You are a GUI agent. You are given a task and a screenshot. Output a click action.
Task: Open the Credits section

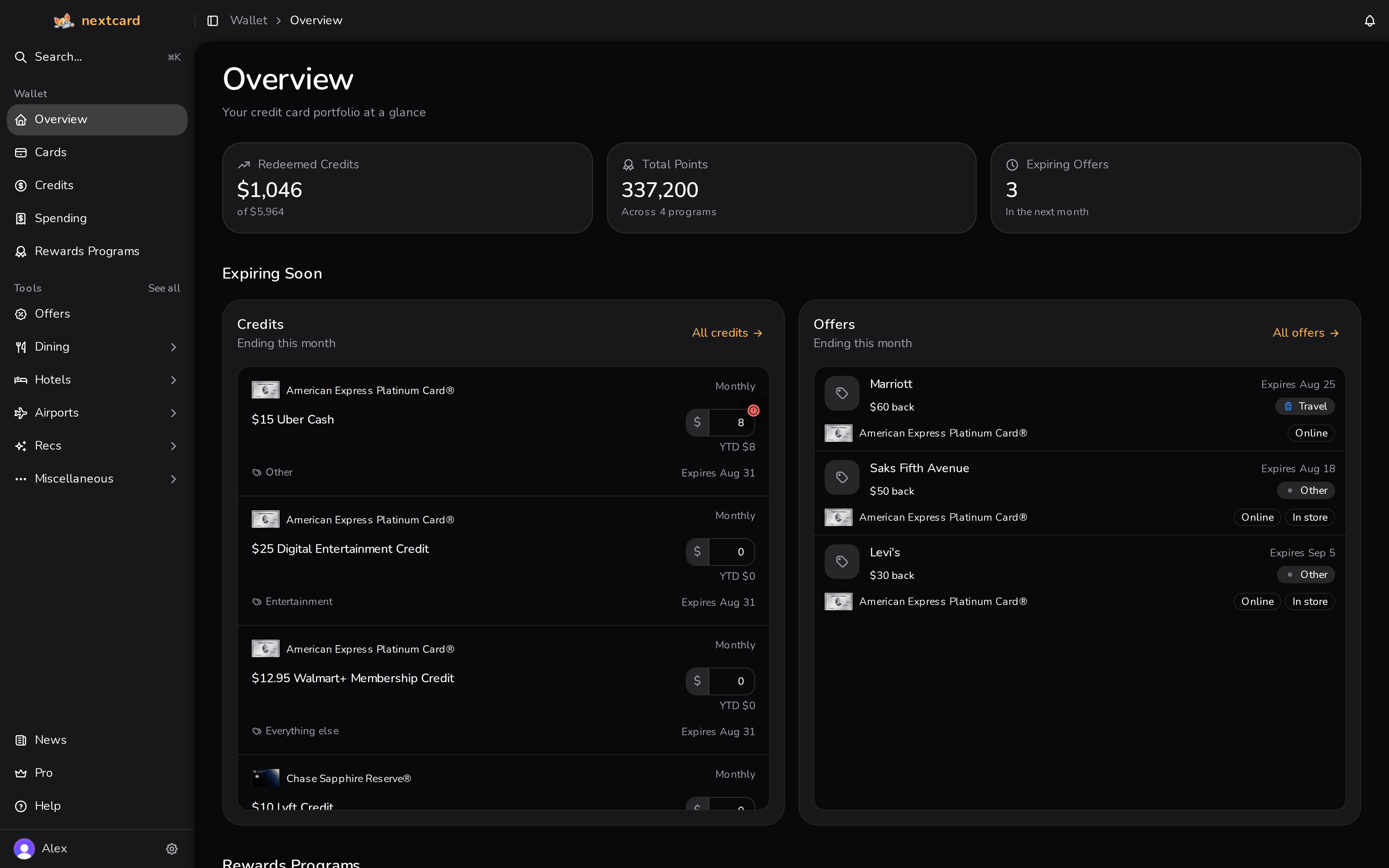coord(97,186)
